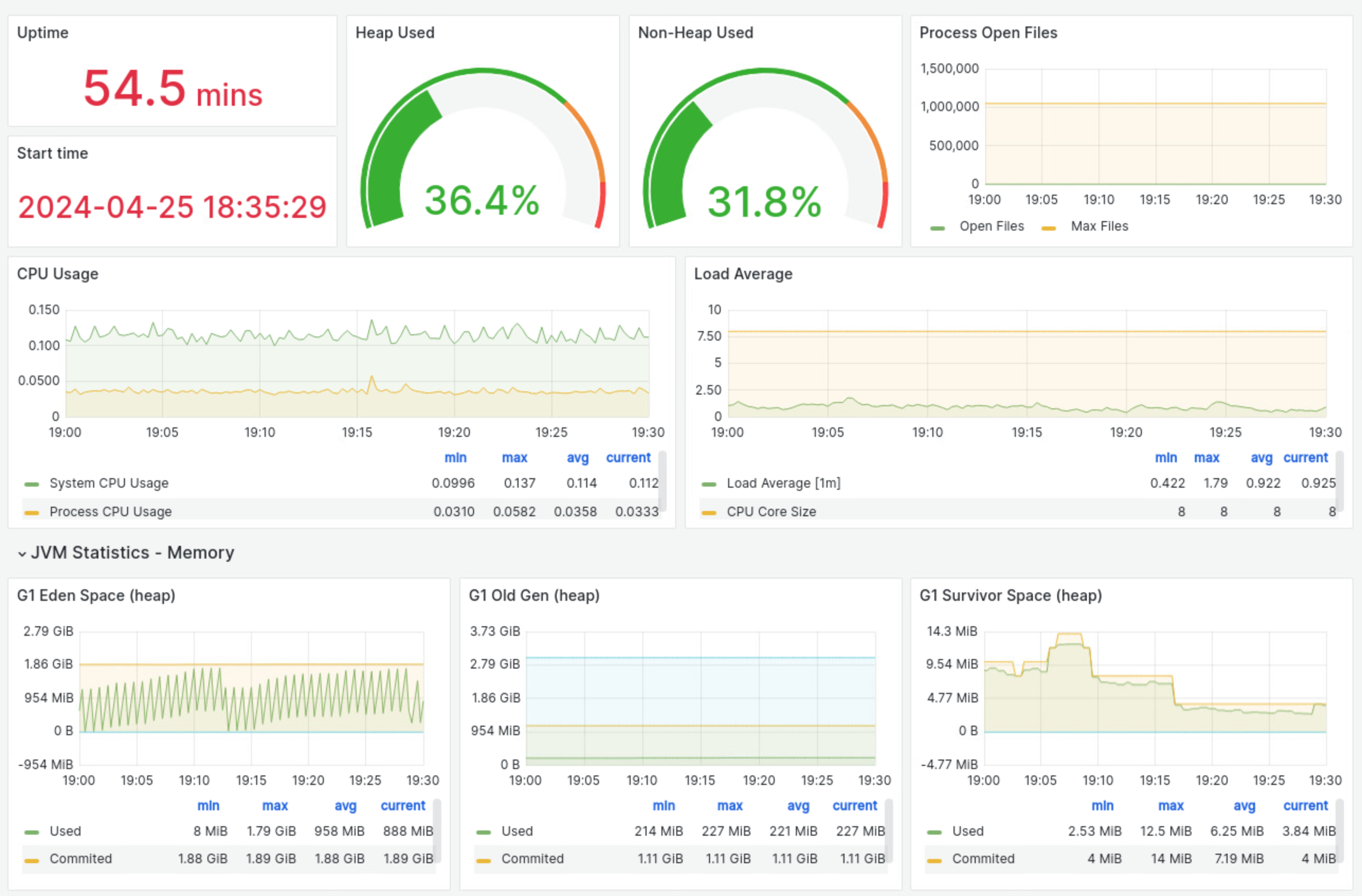
Task: Sort Load Average legend by max
Action: (x=1206, y=458)
